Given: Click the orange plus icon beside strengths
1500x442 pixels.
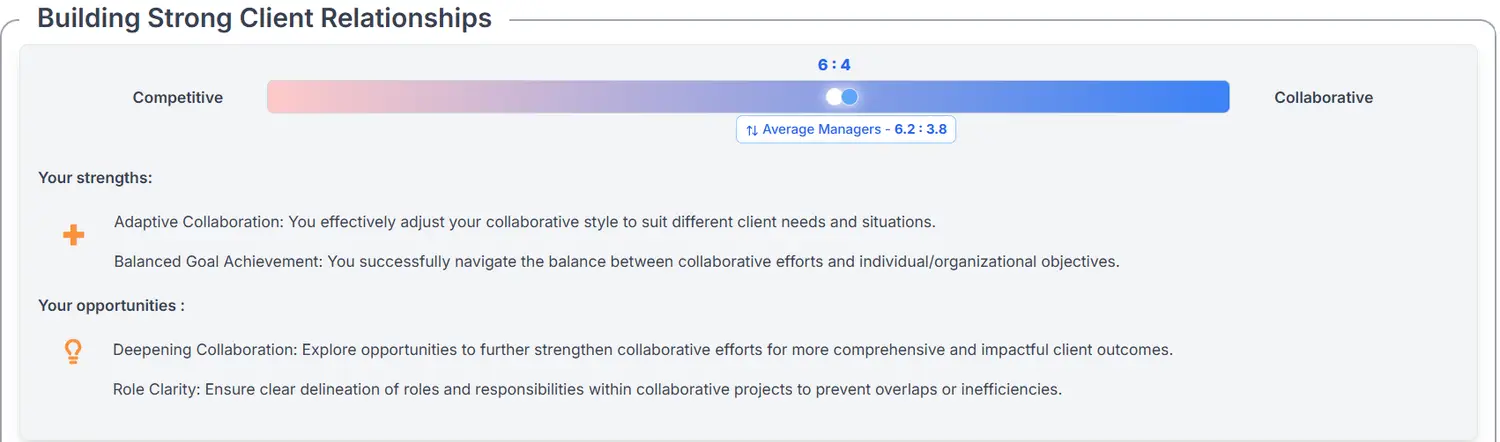Looking at the screenshot, I should pos(73,236).
